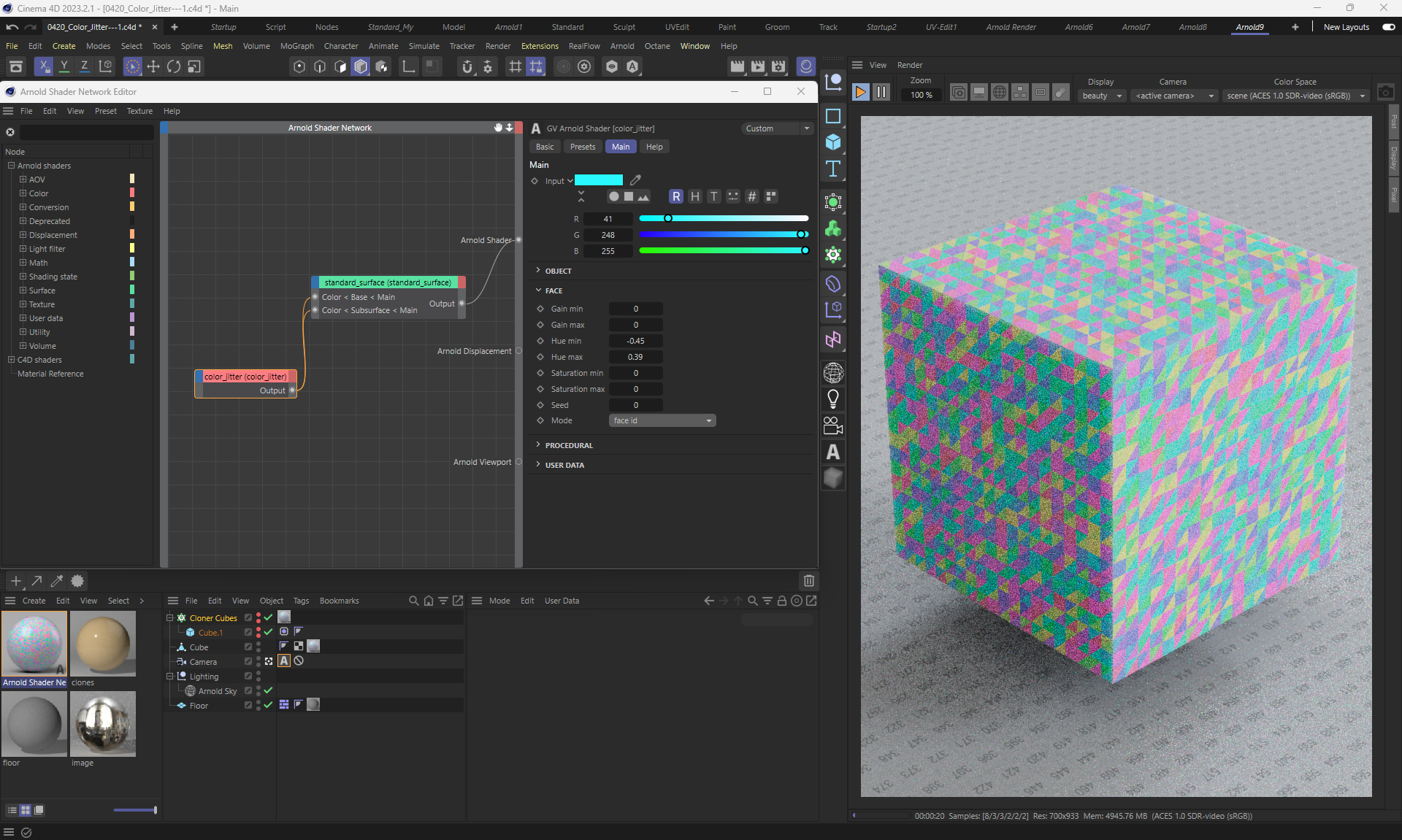
Task: Pause the Arnold render
Action: pos(881,93)
